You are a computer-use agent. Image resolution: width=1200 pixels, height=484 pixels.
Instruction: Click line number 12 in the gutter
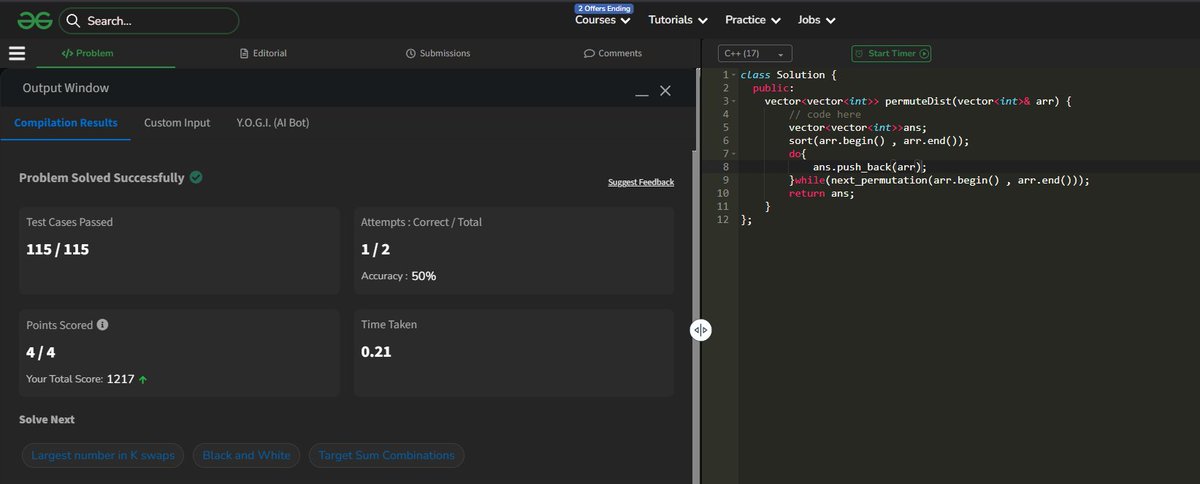722,219
